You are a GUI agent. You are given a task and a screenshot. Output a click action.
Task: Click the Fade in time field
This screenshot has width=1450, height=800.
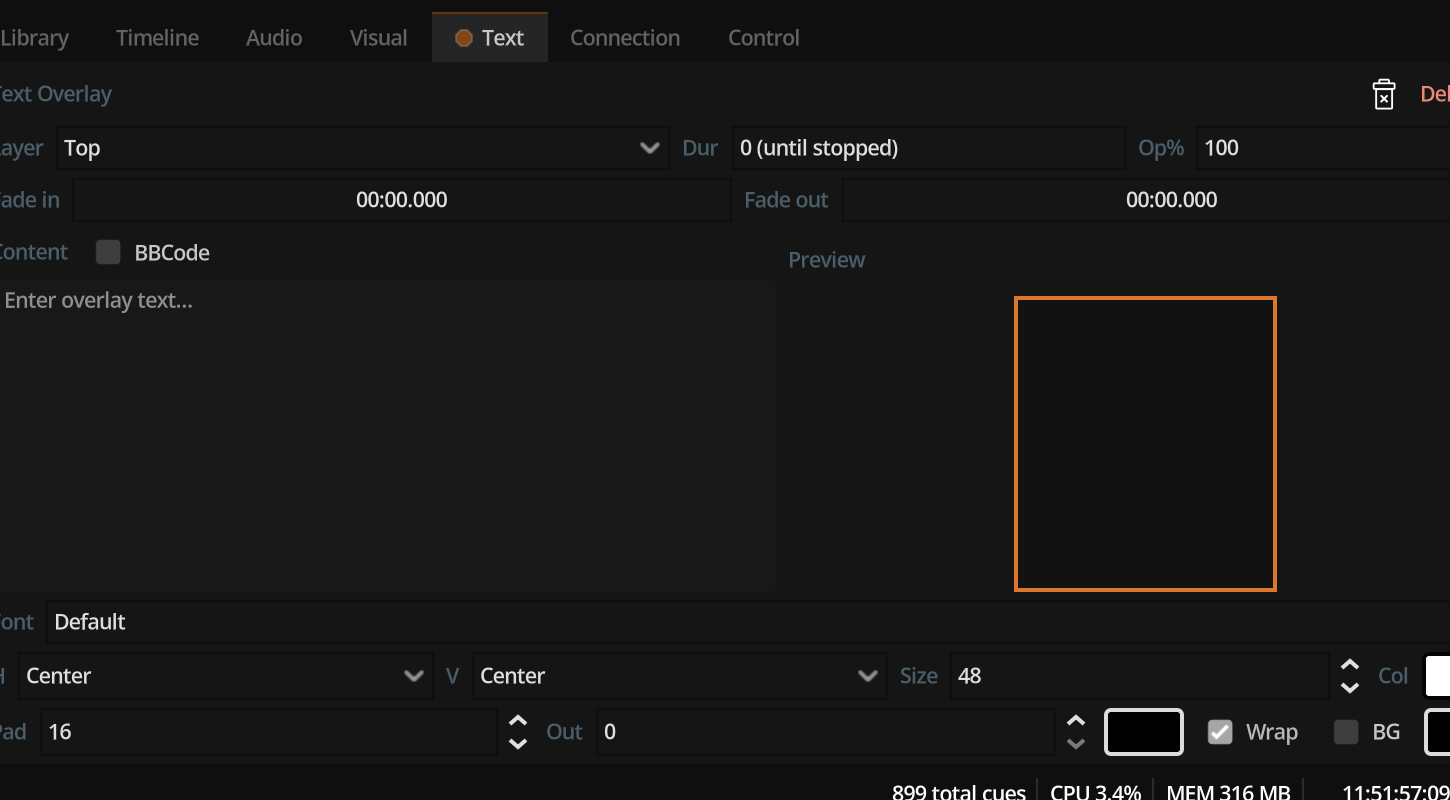[402, 200]
